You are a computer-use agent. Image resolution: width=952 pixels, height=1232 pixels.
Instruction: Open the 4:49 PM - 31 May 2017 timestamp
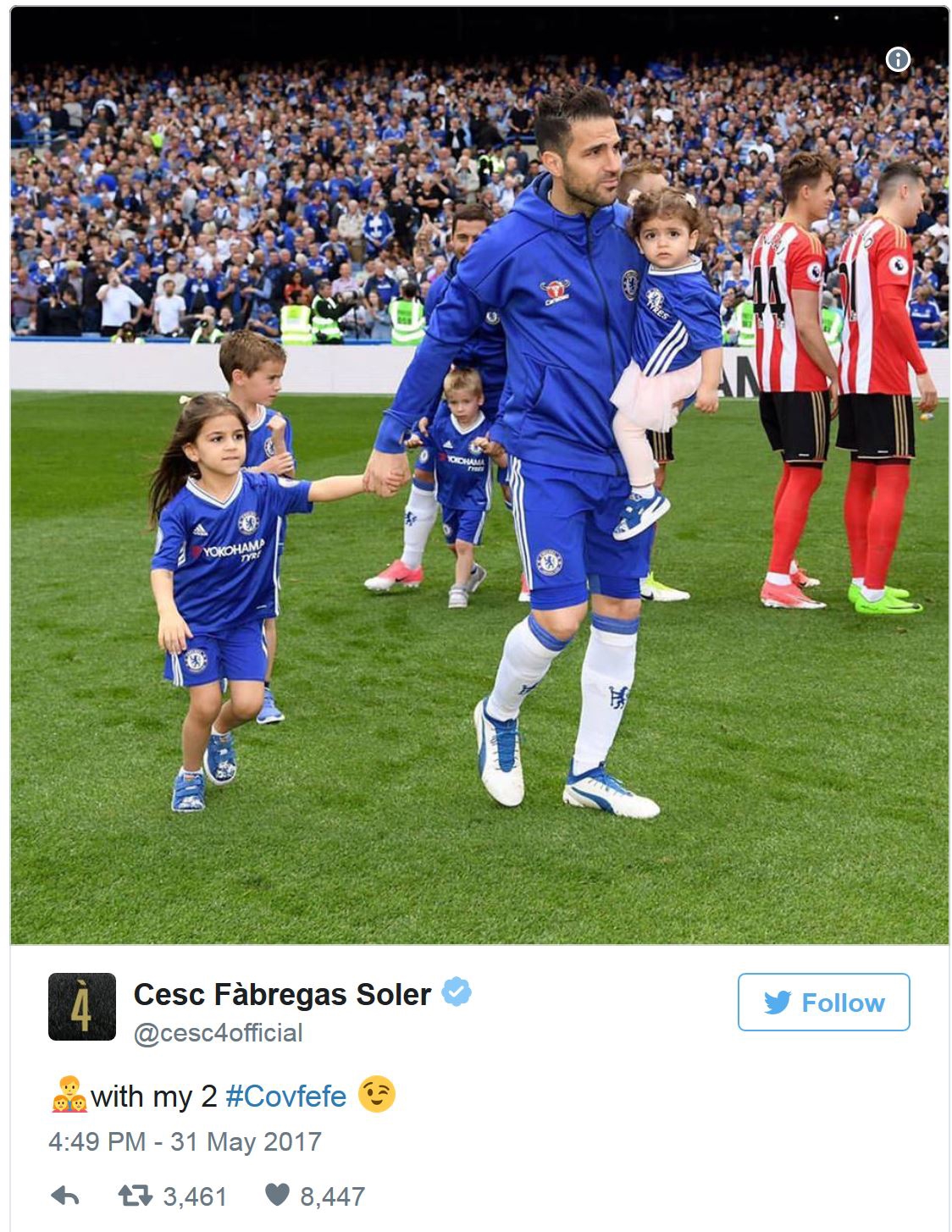[x=185, y=1141]
